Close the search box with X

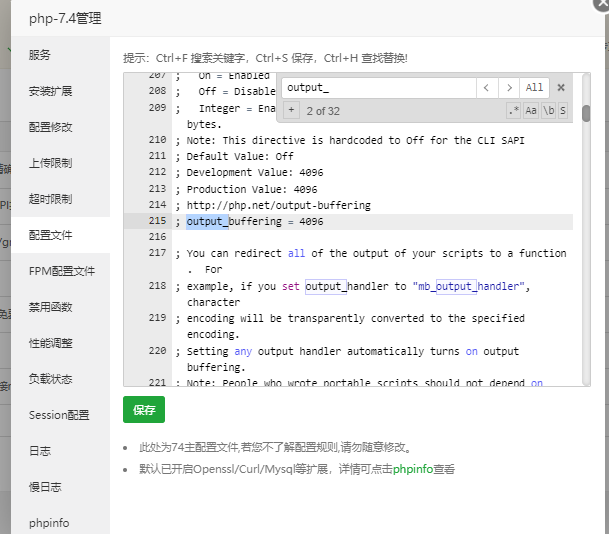tap(561, 88)
